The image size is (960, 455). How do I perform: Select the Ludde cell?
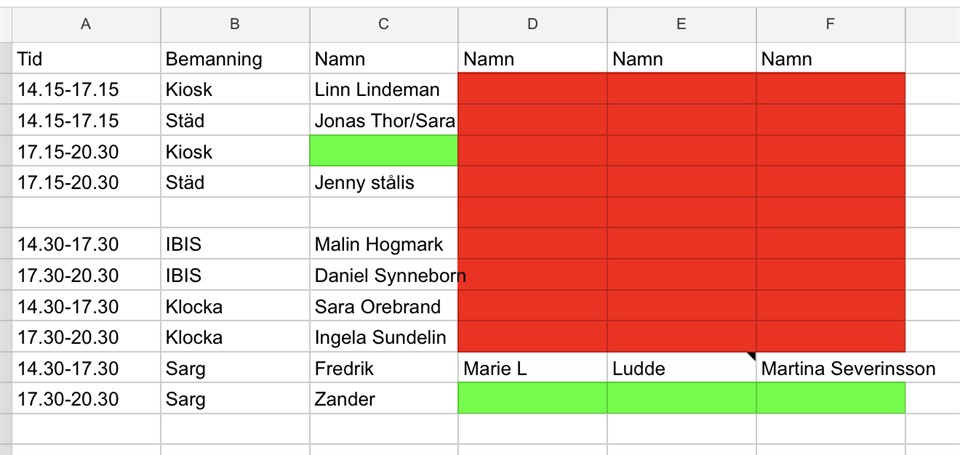[681, 368]
